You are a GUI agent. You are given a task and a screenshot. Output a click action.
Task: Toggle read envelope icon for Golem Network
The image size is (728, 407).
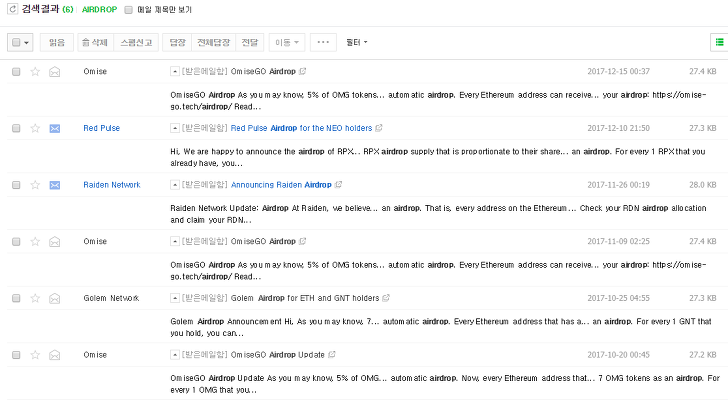[55, 298]
